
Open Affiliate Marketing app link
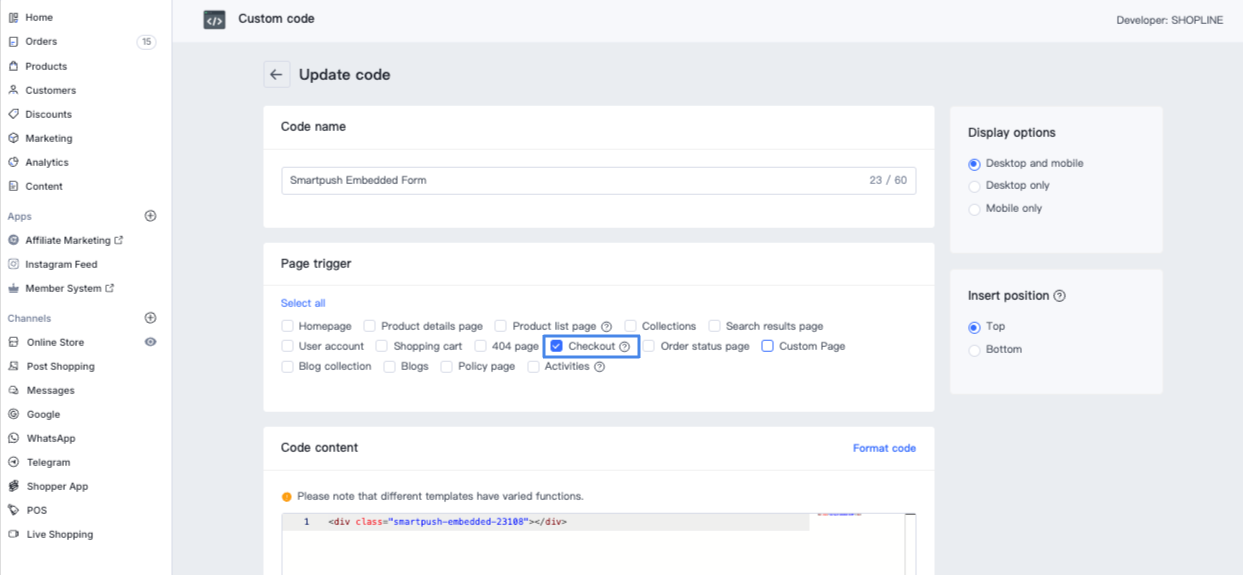[68, 240]
